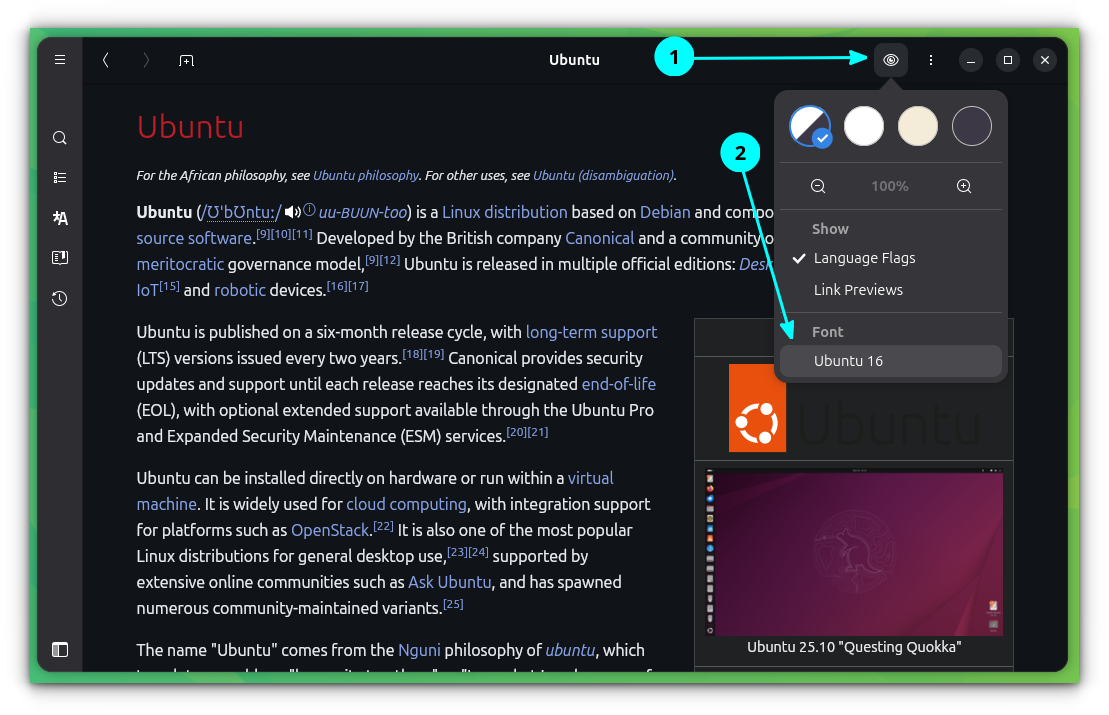Image resolution: width=1109 pixels, height=715 pixels.
Task: Toggle Link Previews option
Action: (x=890, y=290)
